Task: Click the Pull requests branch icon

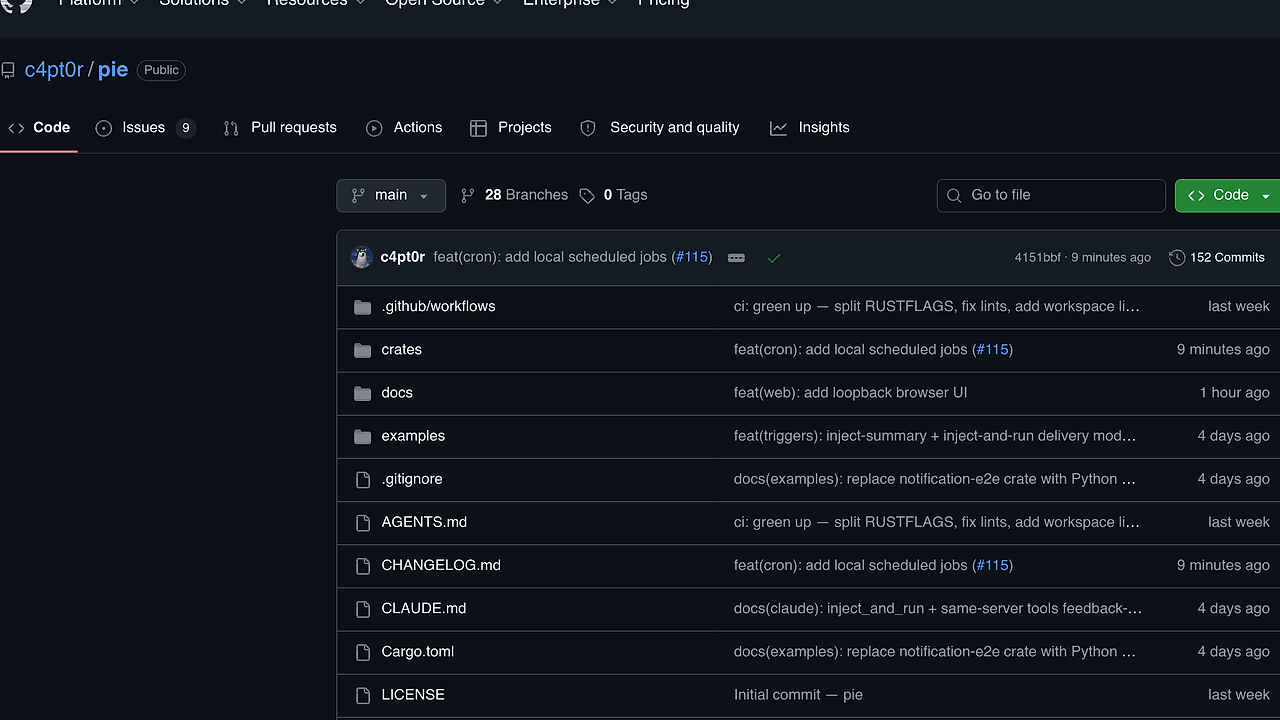Action: coord(231,128)
